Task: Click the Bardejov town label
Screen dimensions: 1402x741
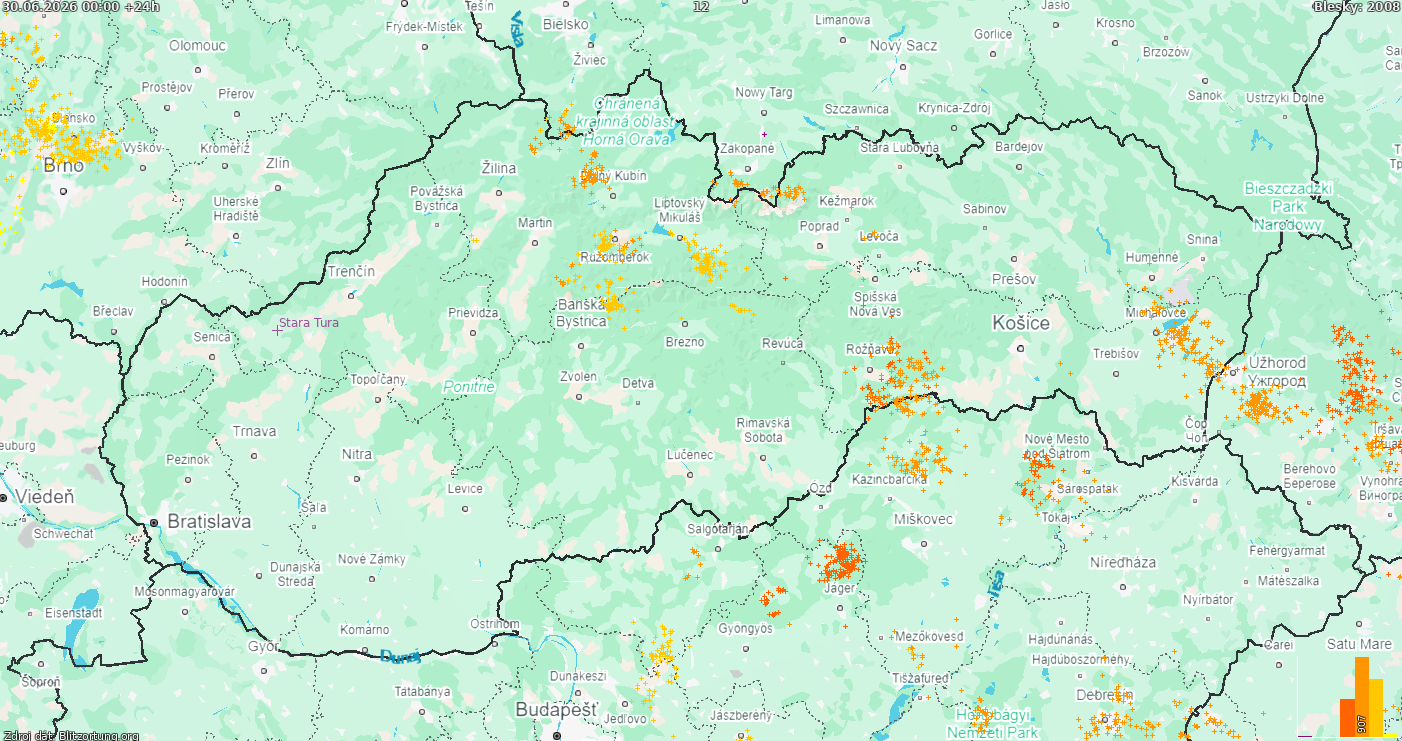Action: click(1020, 147)
